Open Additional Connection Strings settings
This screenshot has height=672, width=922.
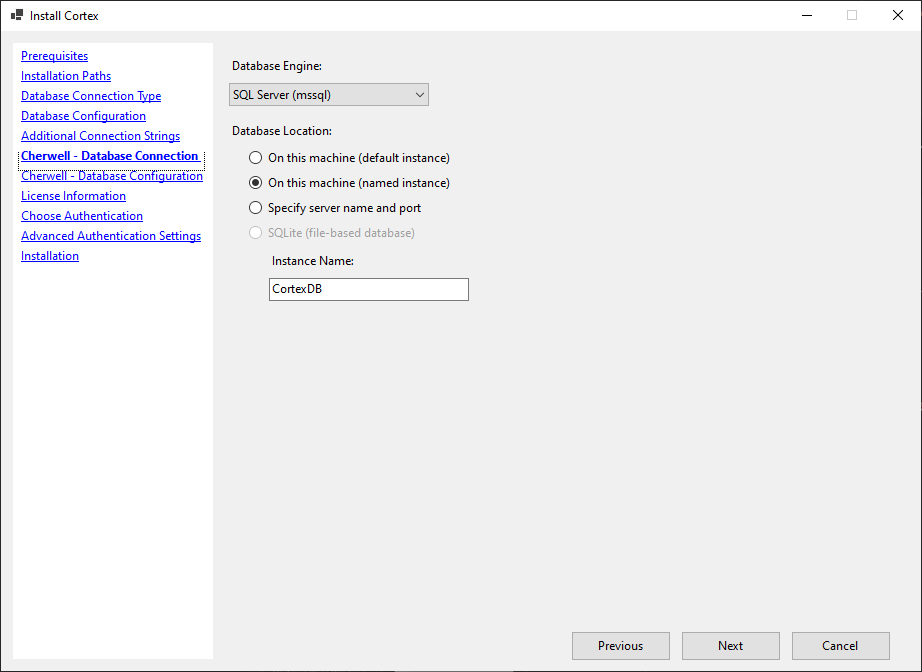[100, 135]
